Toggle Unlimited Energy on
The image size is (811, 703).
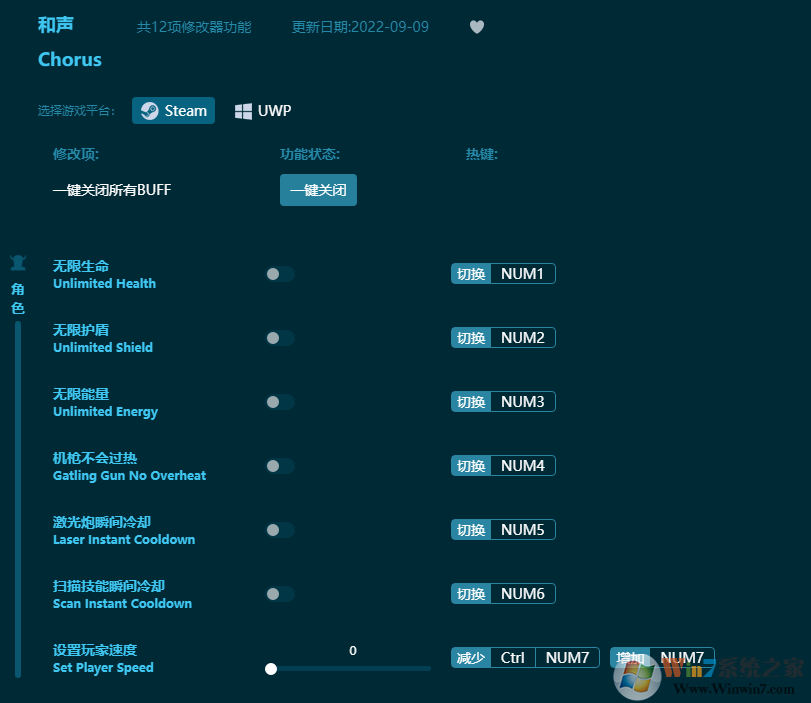(x=279, y=402)
